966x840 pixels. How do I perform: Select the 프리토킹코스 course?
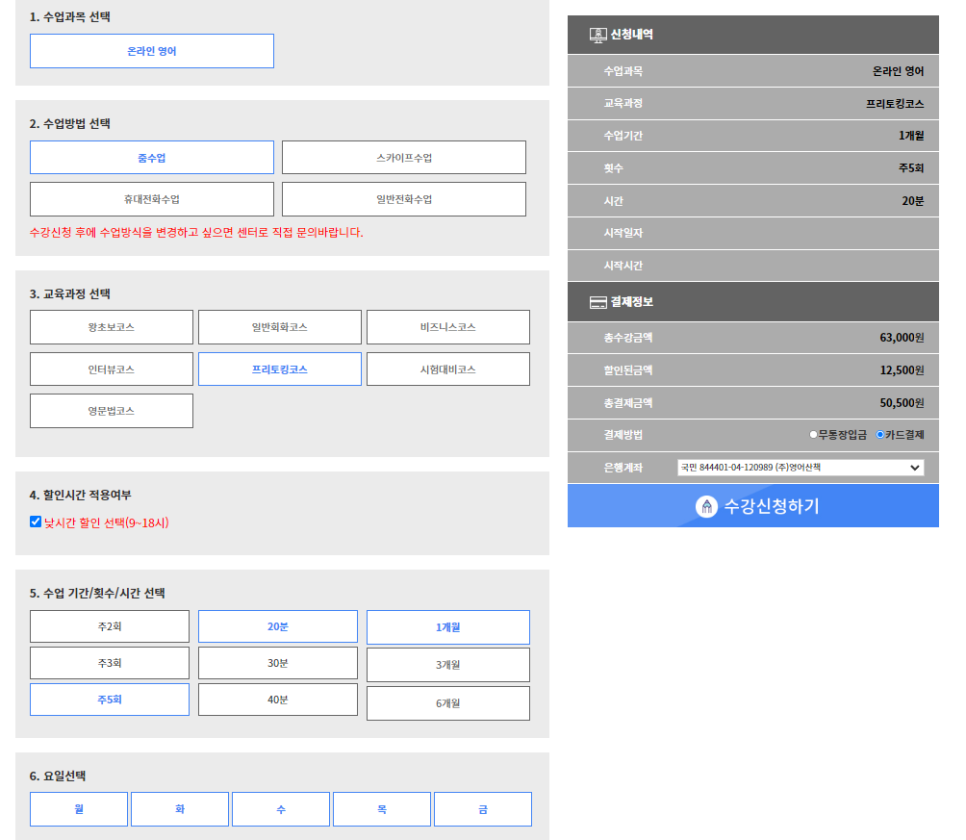point(280,369)
